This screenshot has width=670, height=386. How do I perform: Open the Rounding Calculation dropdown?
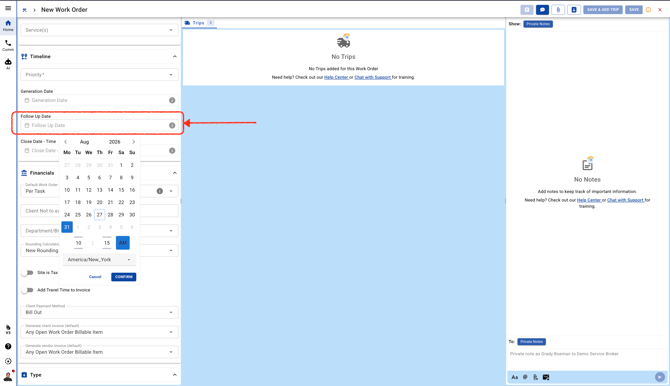(x=100, y=250)
